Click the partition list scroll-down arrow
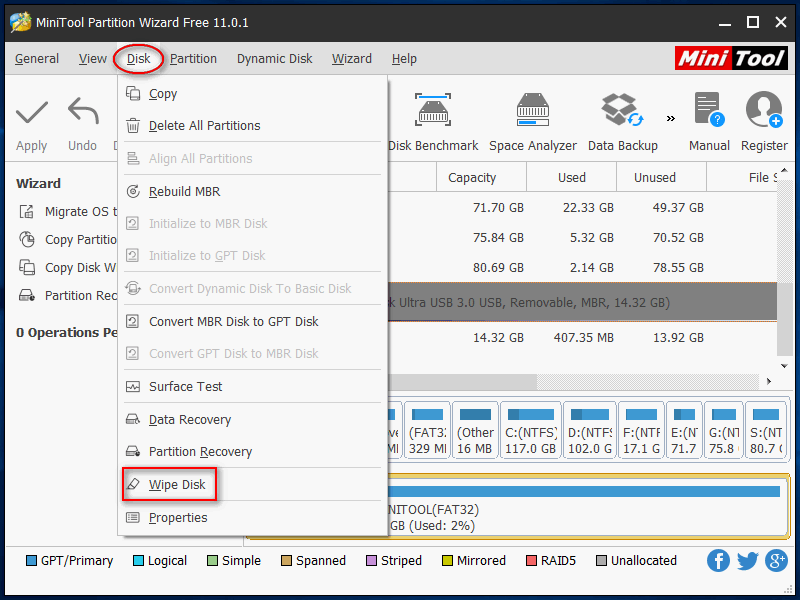Image resolution: width=800 pixels, height=600 pixels. pyautogui.click(x=785, y=365)
